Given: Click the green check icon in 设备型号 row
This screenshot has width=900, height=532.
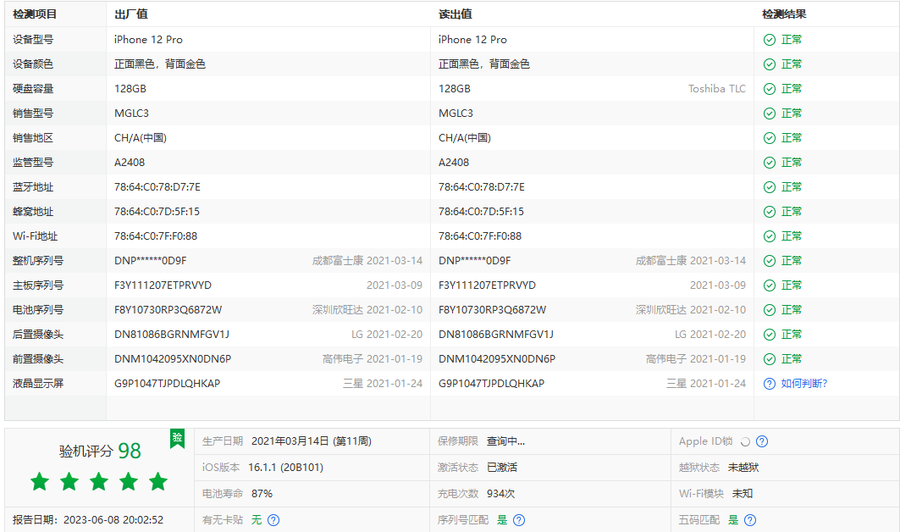Looking at the screenshot, I should point(769,40).
